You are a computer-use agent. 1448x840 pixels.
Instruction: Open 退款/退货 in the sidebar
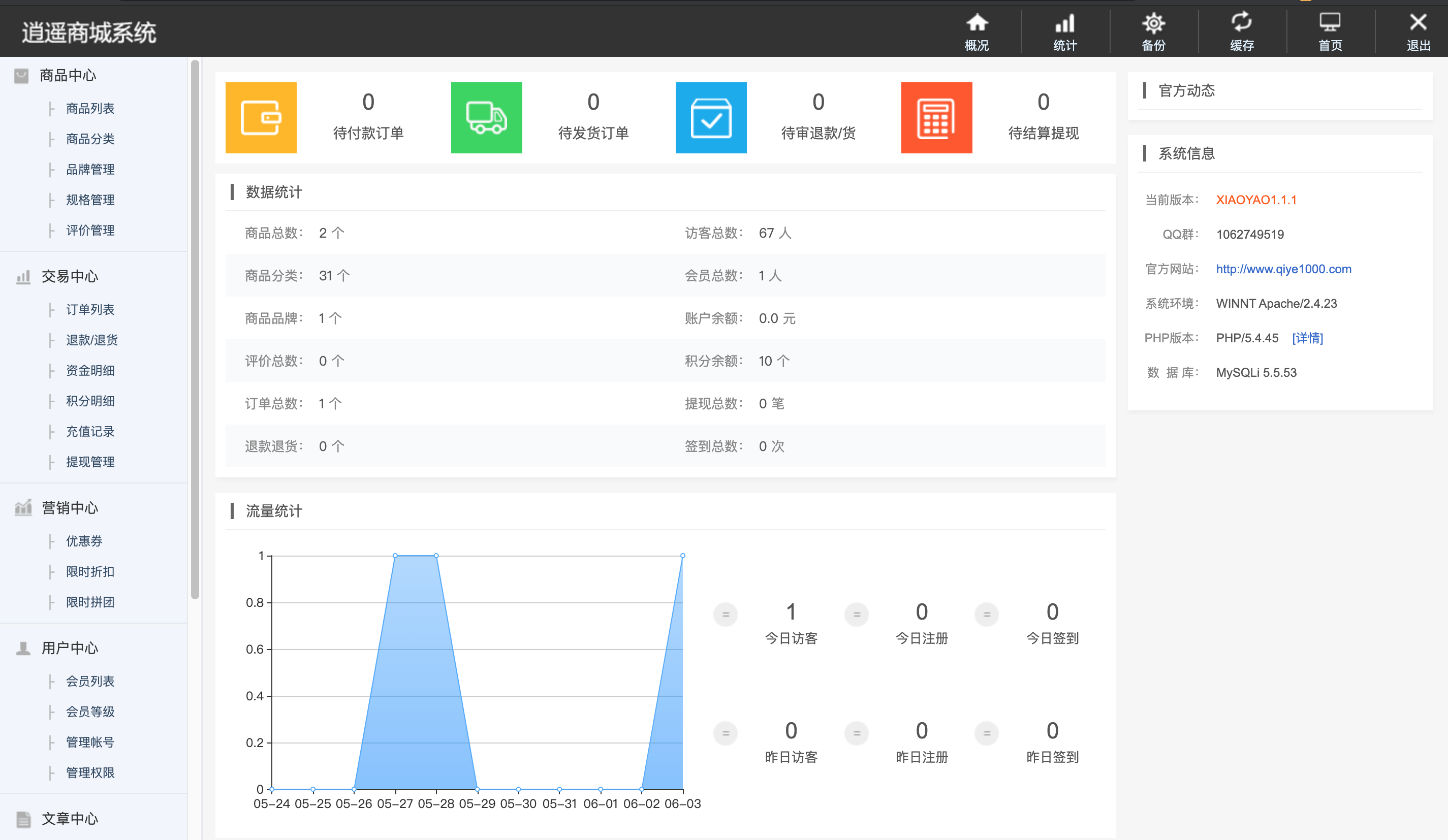tap(92, 340)
